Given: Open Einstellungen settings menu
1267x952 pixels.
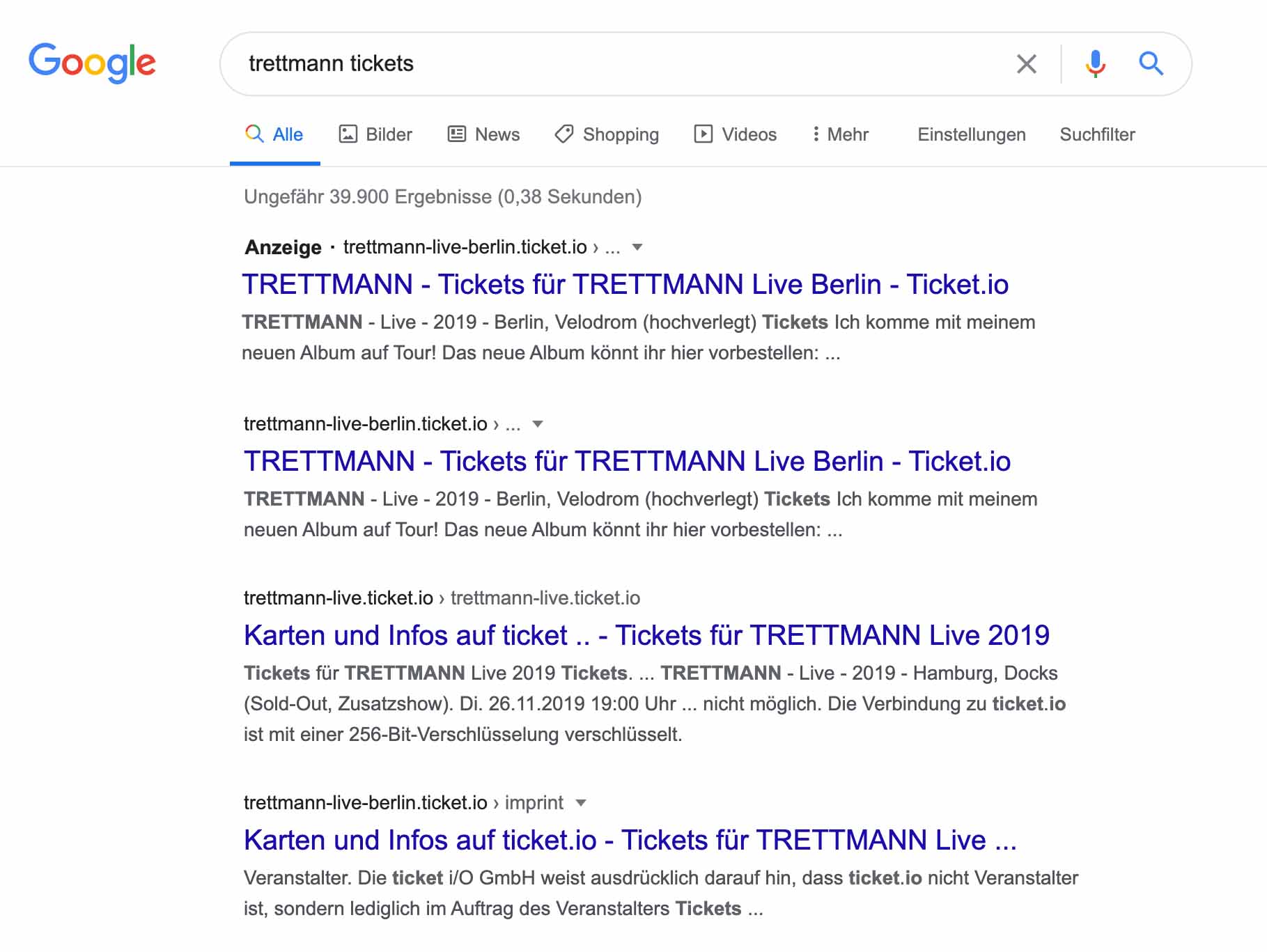Looking at the screenshot, I should click(971, 134).
